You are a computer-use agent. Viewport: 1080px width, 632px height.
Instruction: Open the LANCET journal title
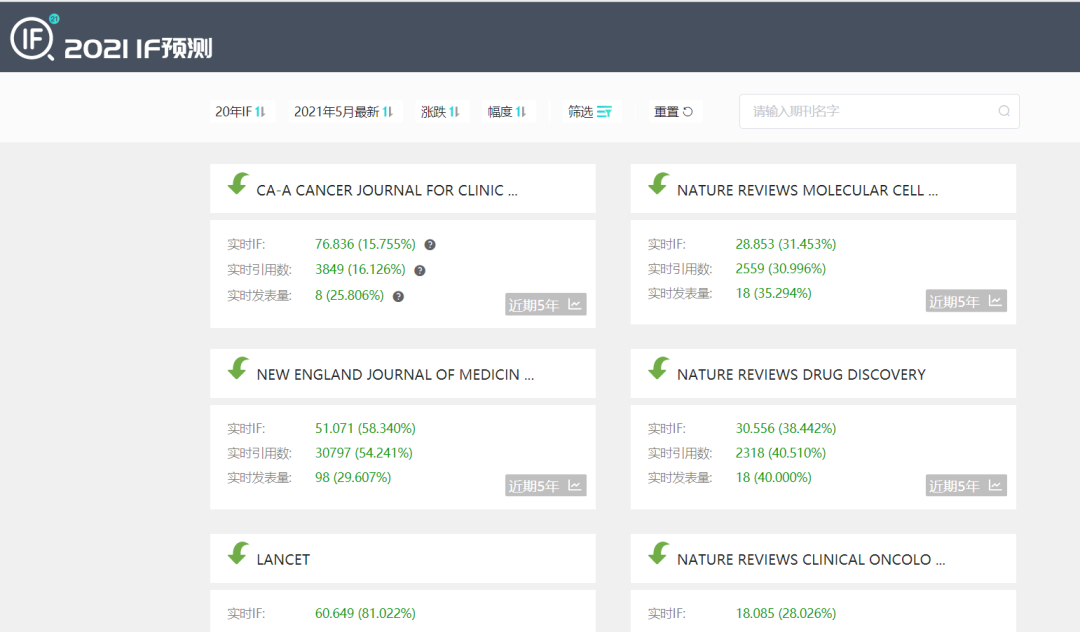(x=283, y=560)
